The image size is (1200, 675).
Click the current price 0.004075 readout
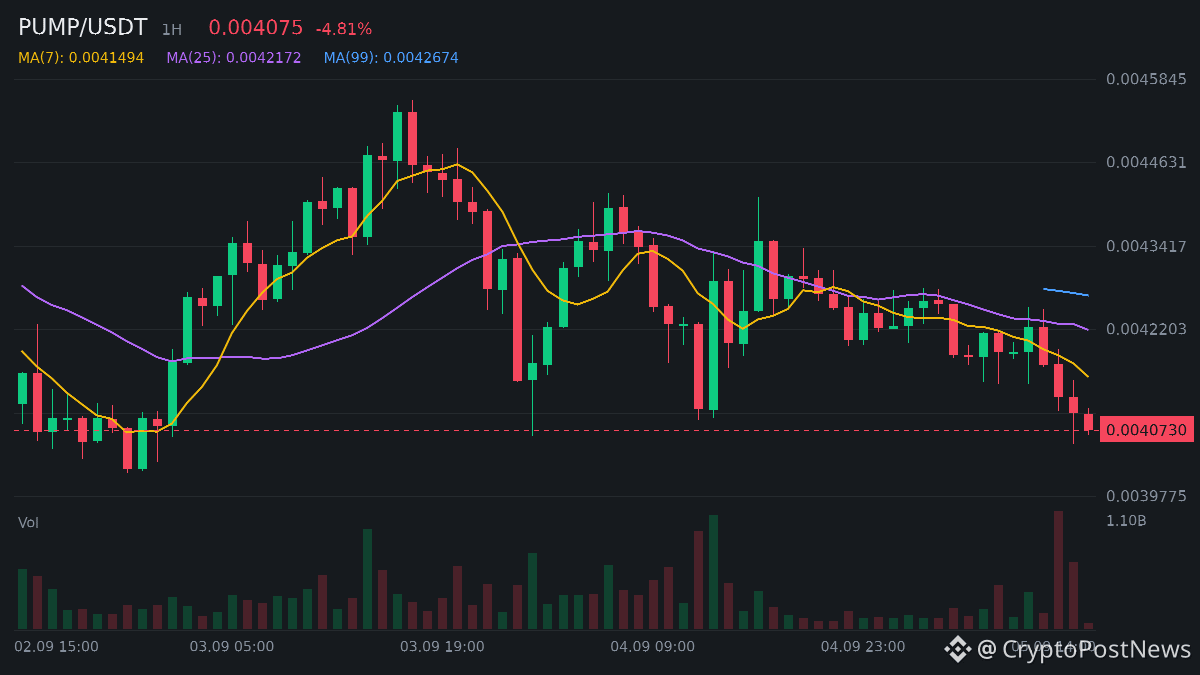point(255,28)
